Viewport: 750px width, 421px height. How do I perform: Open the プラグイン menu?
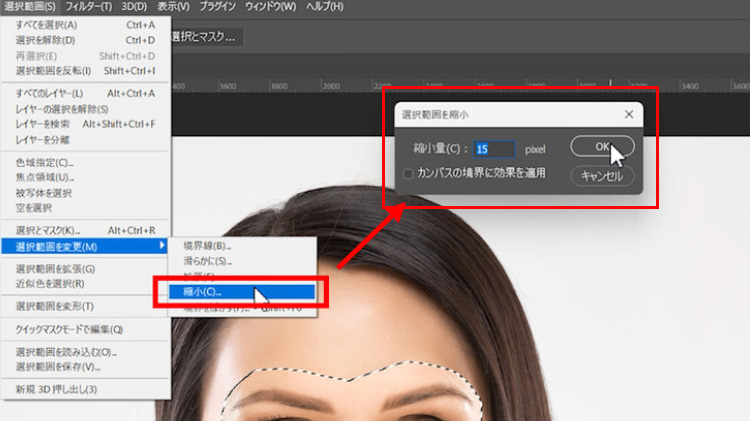click(224, 7)
